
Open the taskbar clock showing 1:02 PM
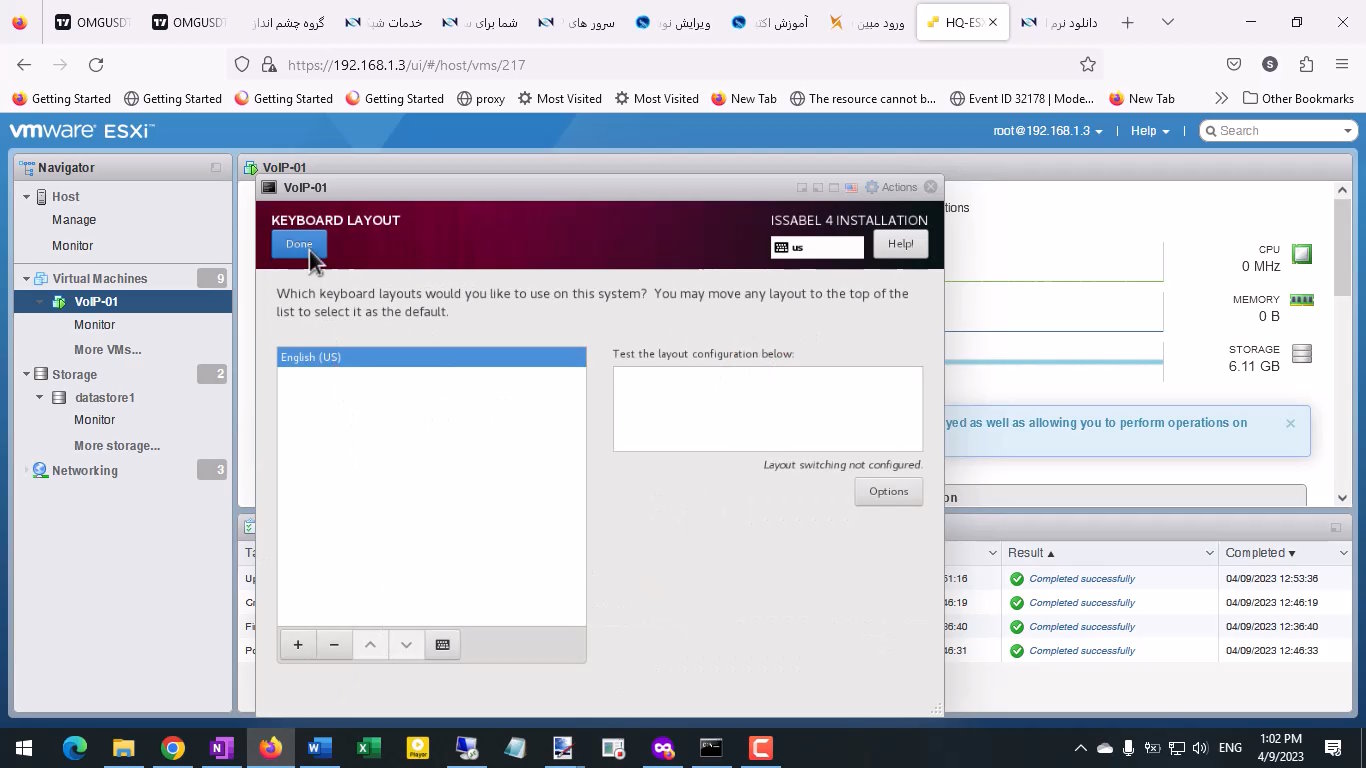1281,748
